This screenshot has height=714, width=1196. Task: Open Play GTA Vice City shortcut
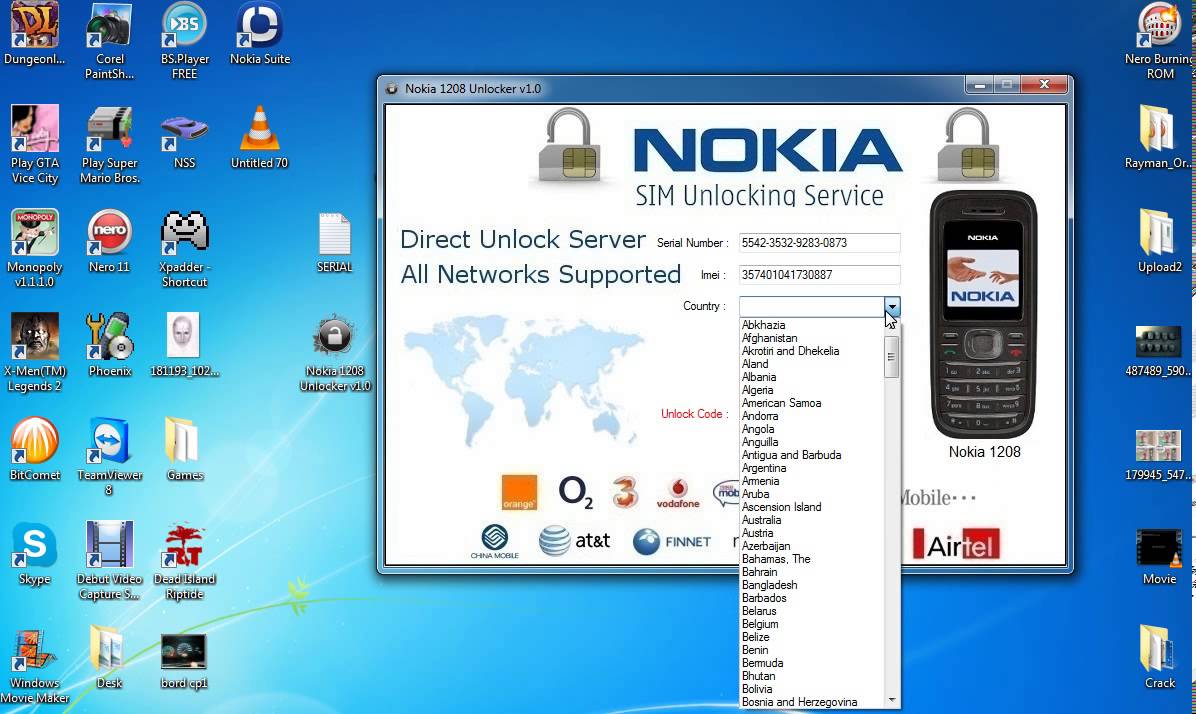[x=34, y=145]
